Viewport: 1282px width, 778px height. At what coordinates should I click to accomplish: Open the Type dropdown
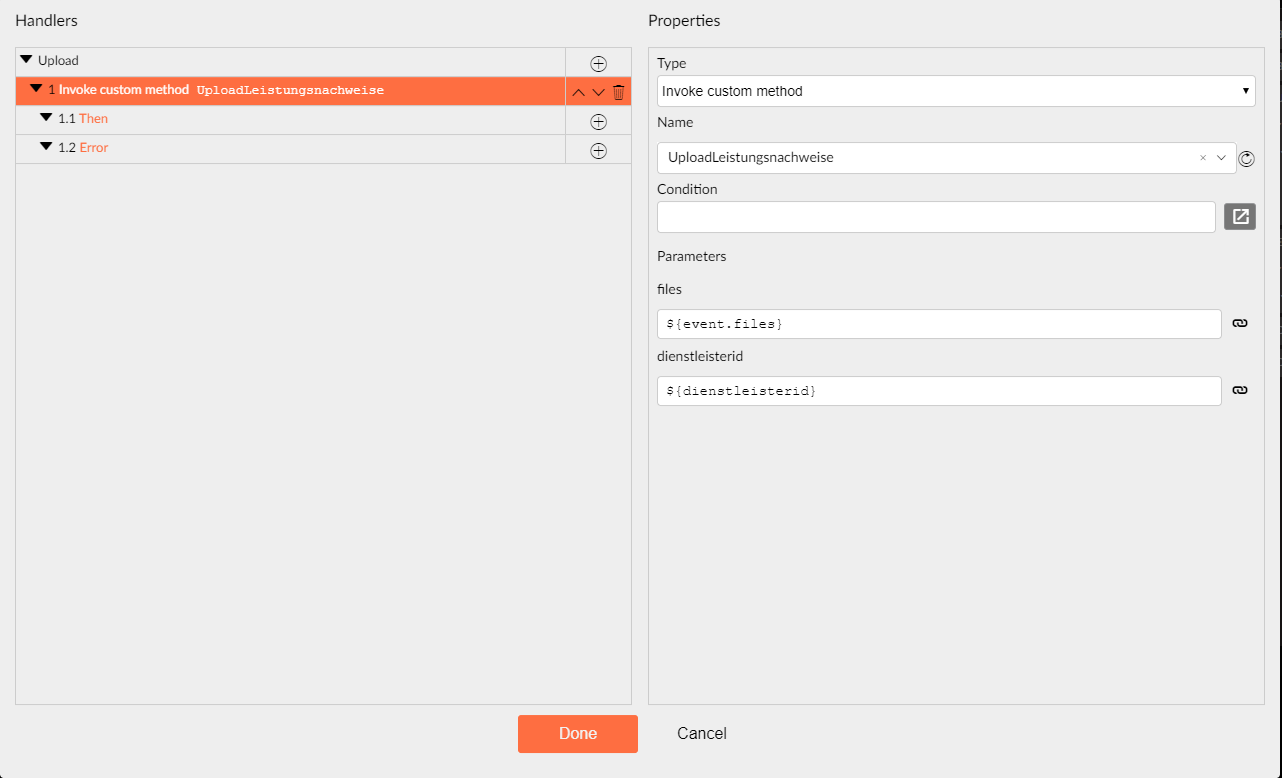coord(956,91)
